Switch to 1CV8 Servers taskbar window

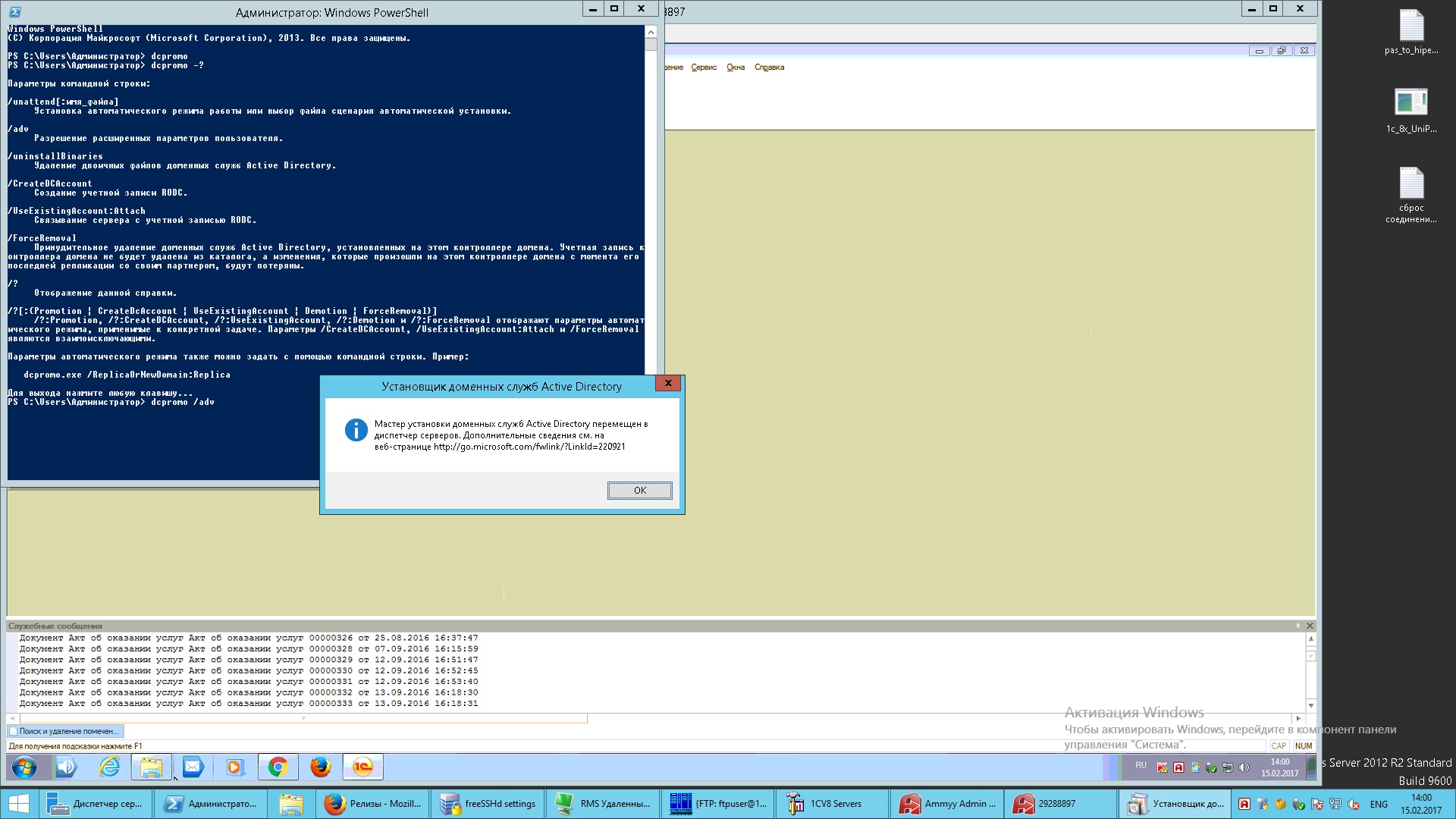click(833, 804)
